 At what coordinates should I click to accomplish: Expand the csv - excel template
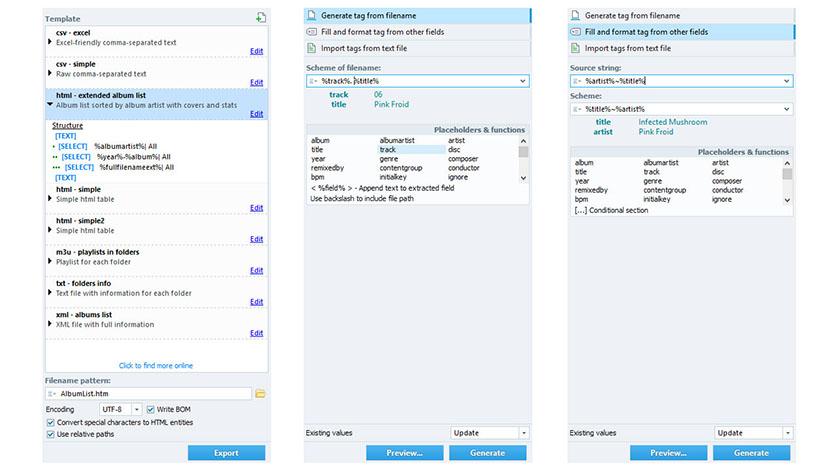click(50, 42)
